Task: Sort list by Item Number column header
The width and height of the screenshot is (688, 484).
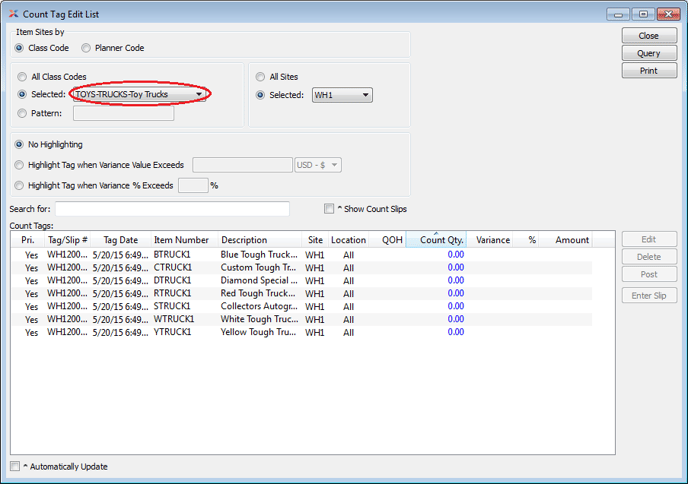Action: click(181, 240)
